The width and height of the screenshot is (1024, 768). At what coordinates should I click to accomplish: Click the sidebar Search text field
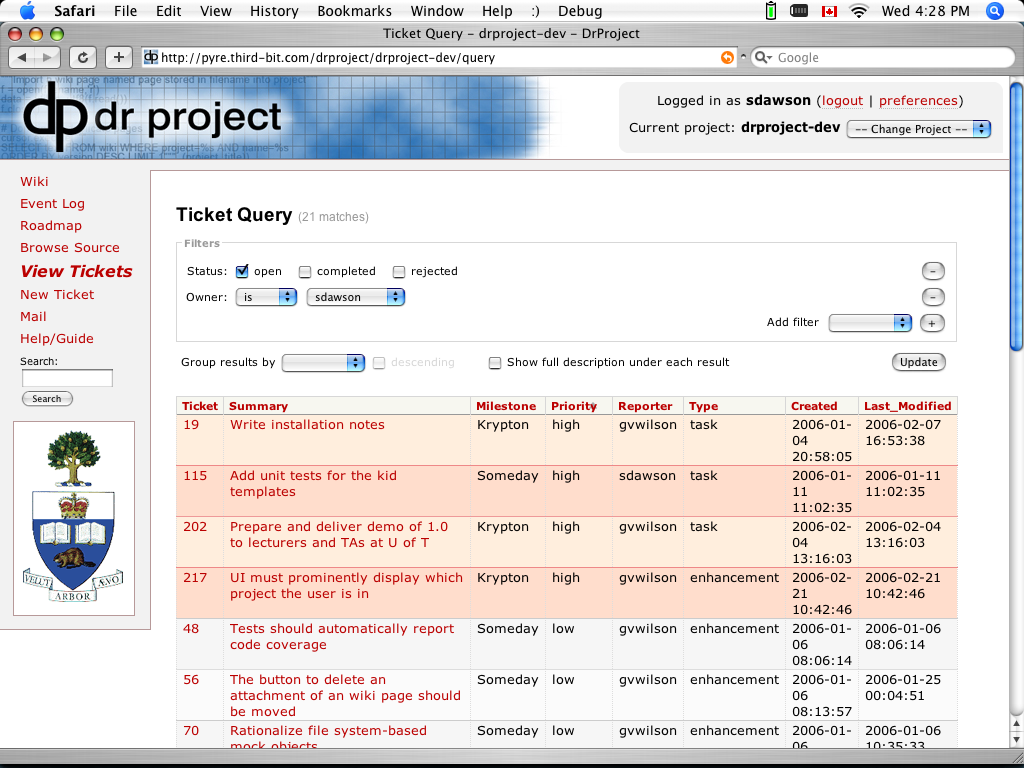click(67, 379)
